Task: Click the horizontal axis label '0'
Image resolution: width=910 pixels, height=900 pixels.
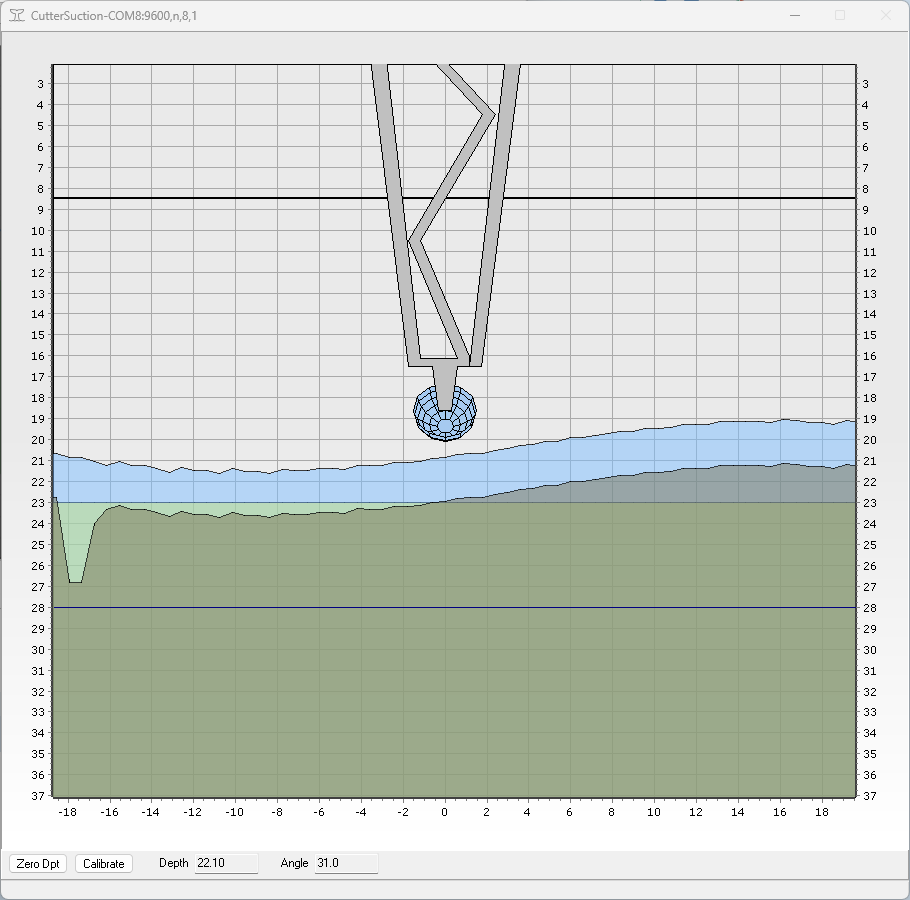Action: click(445, 812)
